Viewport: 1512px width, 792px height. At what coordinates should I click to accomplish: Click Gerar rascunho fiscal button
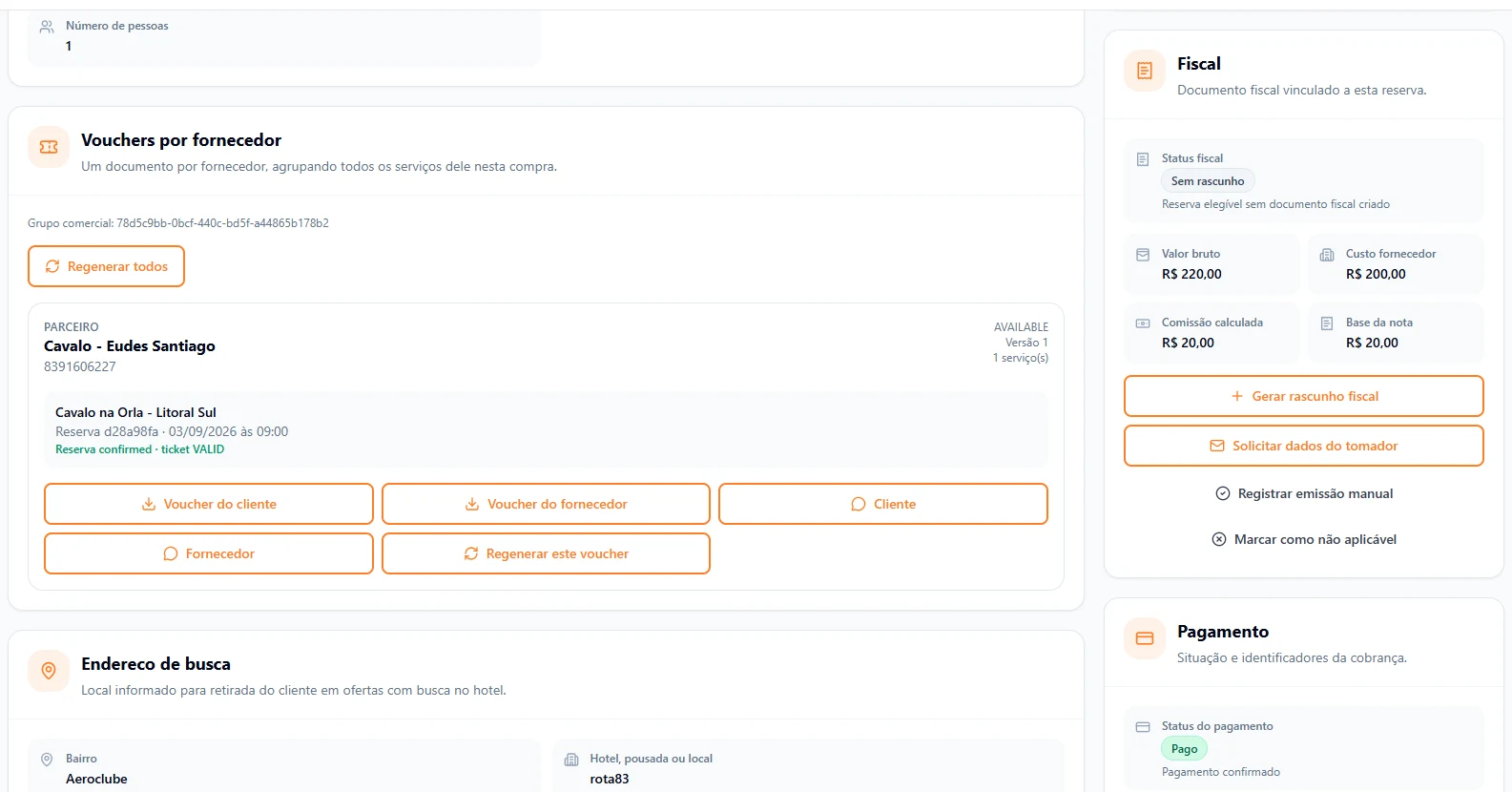point(1304,396)
